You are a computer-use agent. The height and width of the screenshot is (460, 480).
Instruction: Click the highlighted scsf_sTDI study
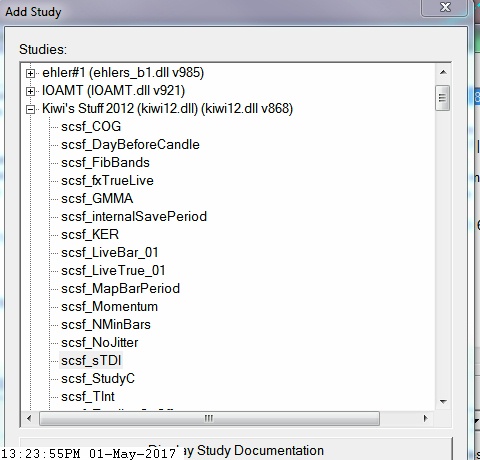[x=91, y=361]
